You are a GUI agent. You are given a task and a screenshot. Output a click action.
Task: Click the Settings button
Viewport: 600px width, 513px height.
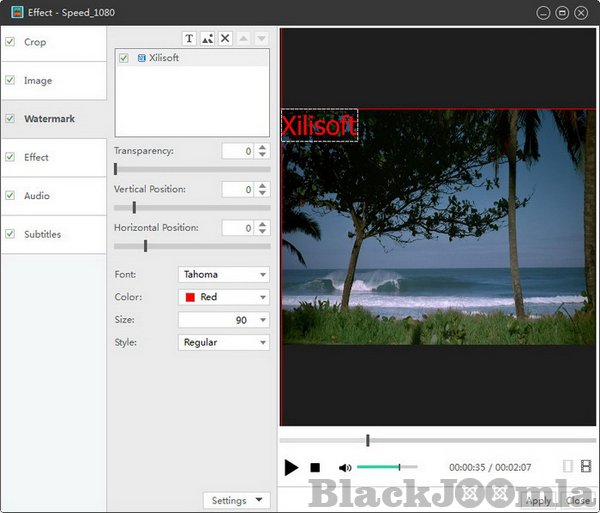(x=237, y=500)
